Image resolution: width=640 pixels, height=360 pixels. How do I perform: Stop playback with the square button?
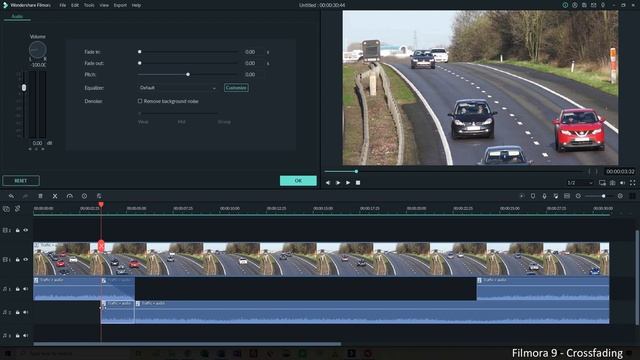coord(358,183)
